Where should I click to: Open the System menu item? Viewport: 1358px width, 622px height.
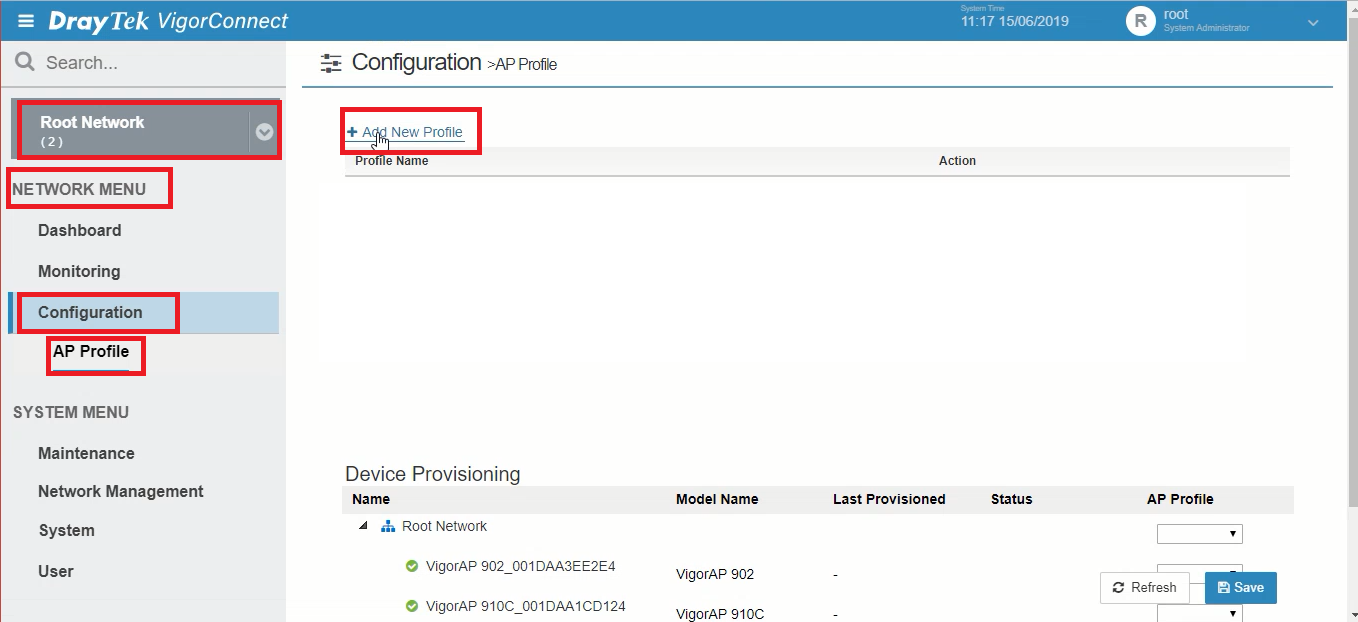pyautogui.click(x=67, y=530)
